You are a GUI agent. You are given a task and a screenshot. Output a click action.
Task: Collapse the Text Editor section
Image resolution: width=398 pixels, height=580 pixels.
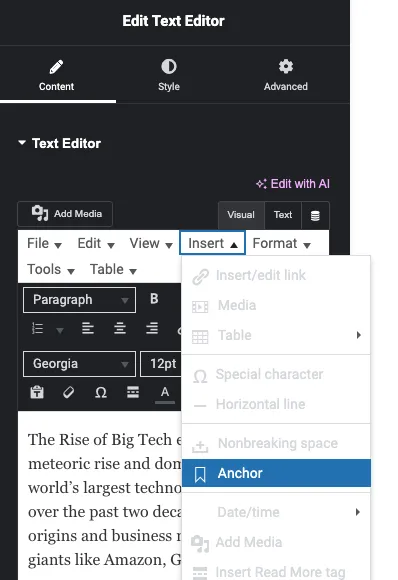point(60,144)
